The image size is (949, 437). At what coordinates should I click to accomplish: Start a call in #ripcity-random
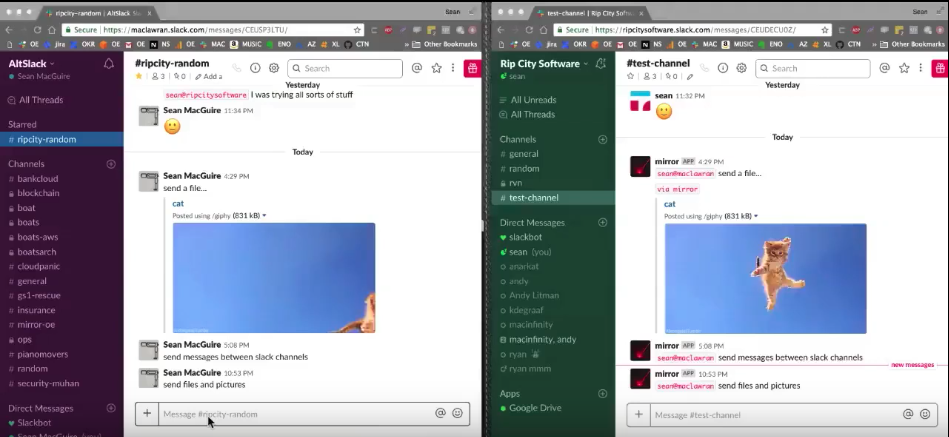point(237,68)
